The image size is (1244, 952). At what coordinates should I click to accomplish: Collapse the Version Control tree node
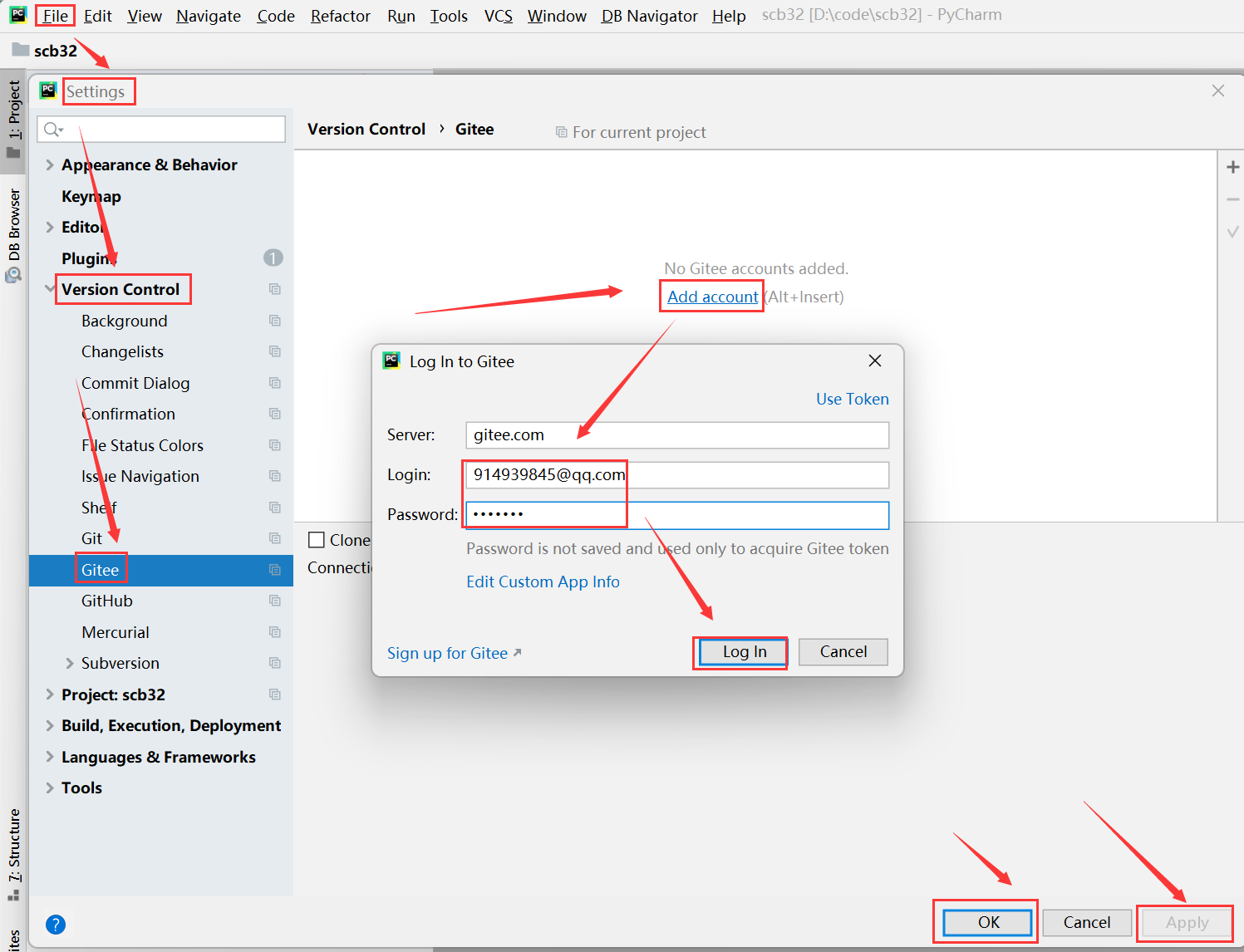pos(50,289)
